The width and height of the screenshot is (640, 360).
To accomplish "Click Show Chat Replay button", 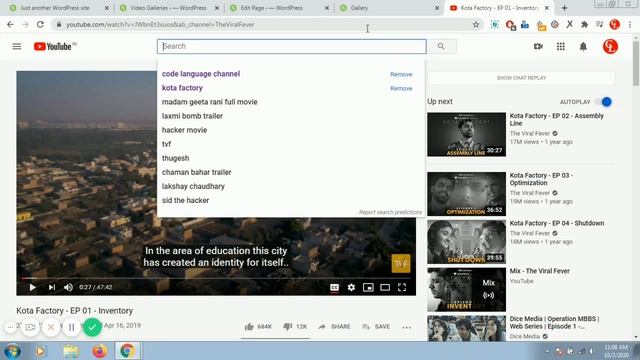I will point(521,78).
